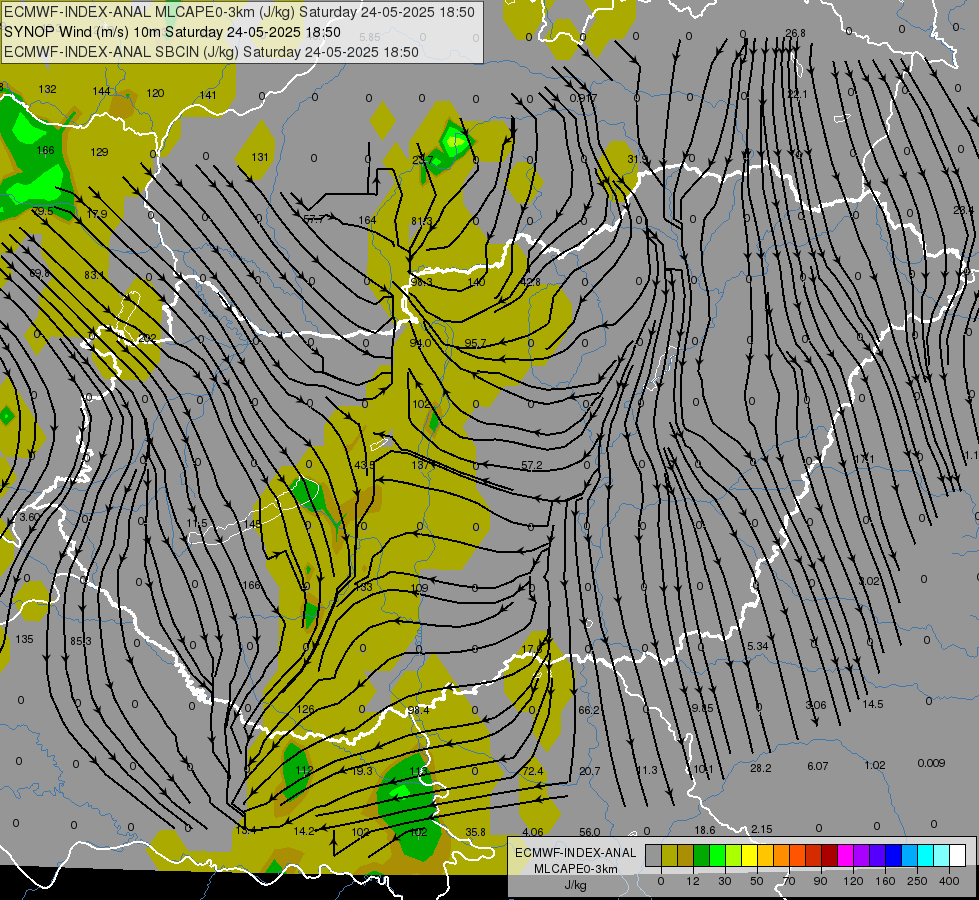Click the map value '95.7'
Image resolution: width=979 pixels, height=900 pixels.
(x=475, y=343)
